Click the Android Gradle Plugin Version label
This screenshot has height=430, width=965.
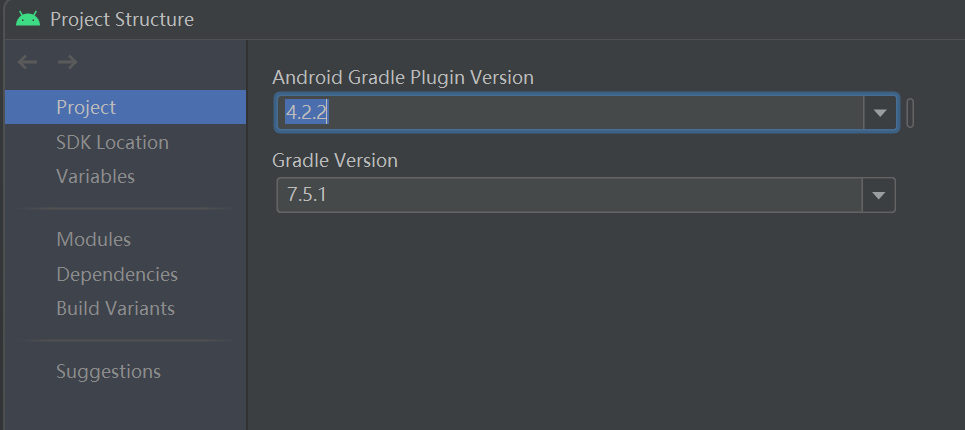click(402, 77)
